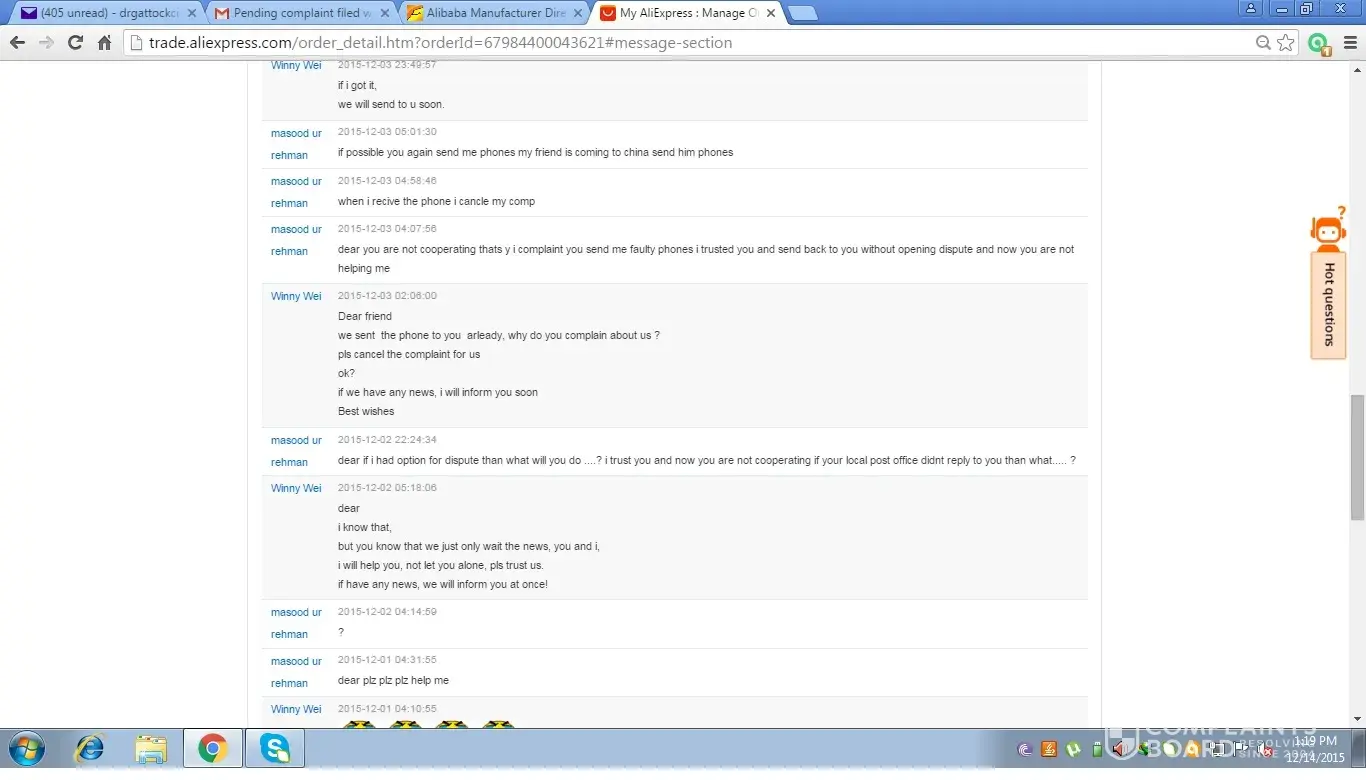The width and height of the screenshot is (1366, 780).
Task: Click the scrollbar down arrow
Action: (x=1357, y=719)
